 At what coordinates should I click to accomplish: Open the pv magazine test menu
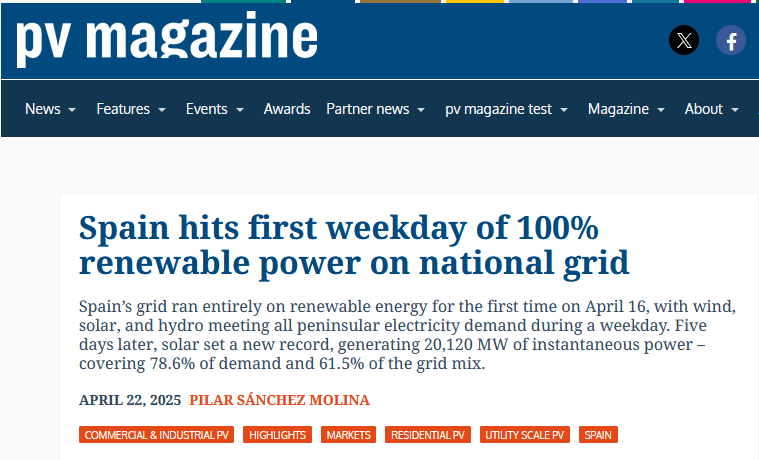coord(506,109)
